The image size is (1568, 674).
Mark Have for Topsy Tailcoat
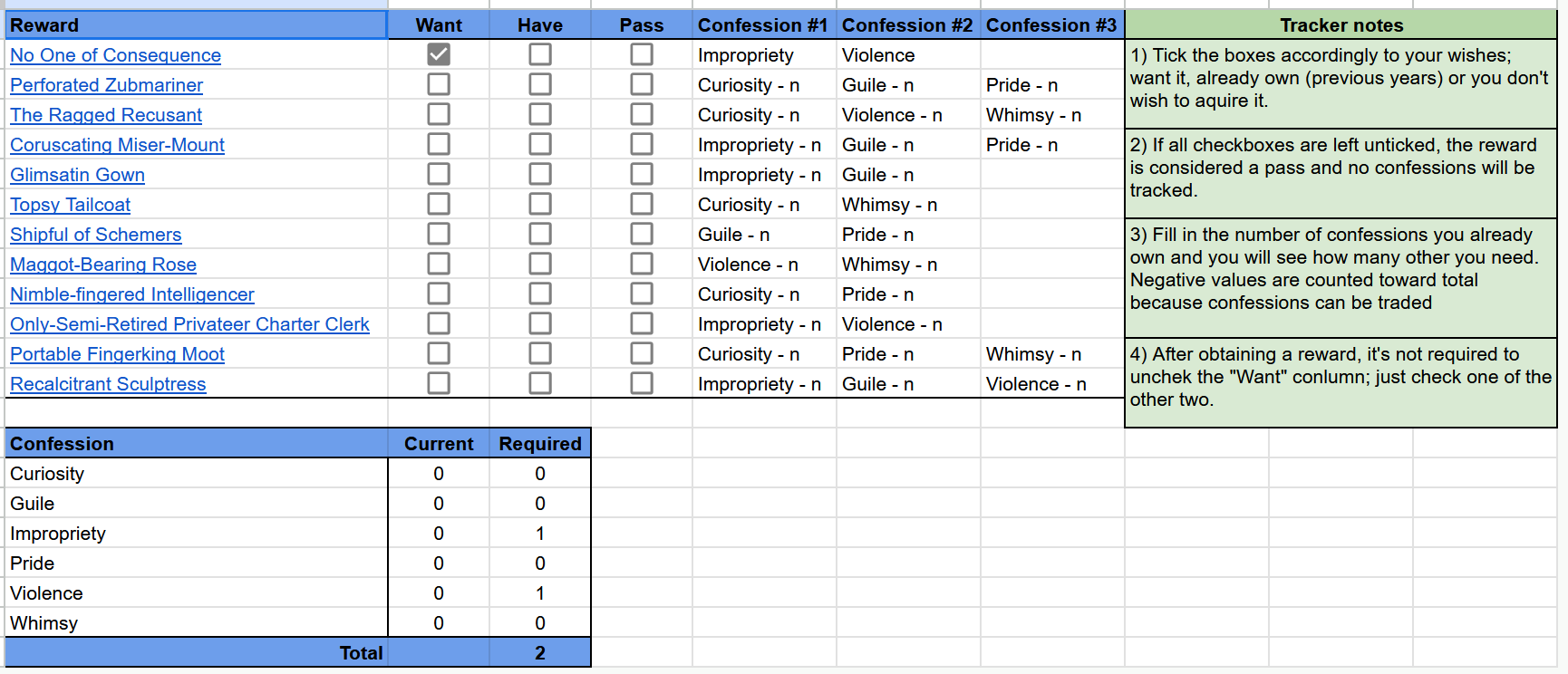[x=540, y=204]
